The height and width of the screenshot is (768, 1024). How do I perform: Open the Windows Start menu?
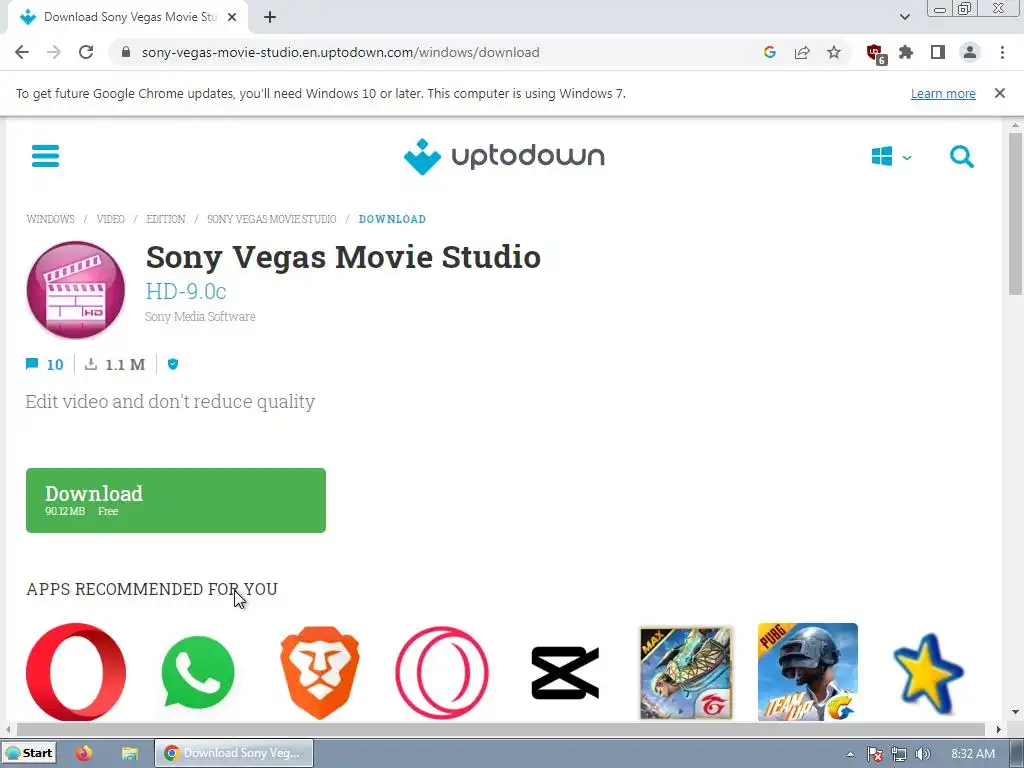pos(29,753)
